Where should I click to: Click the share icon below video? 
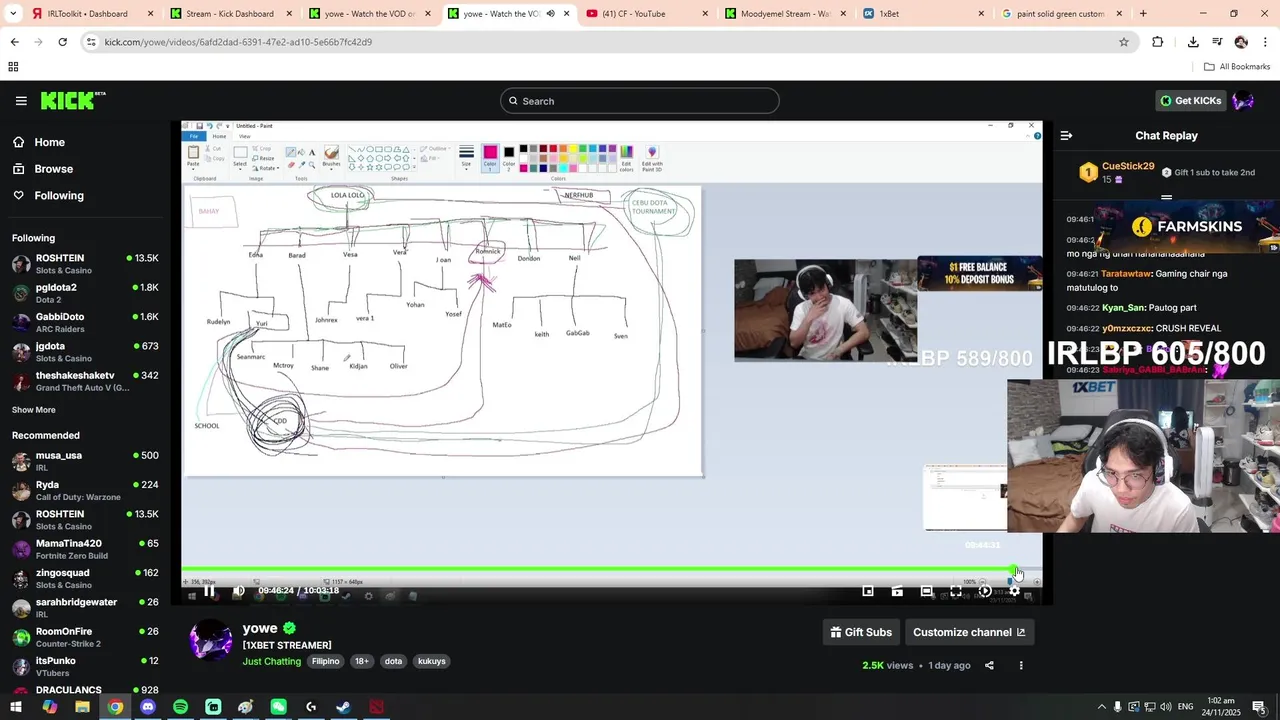click(x=989, y=665)
